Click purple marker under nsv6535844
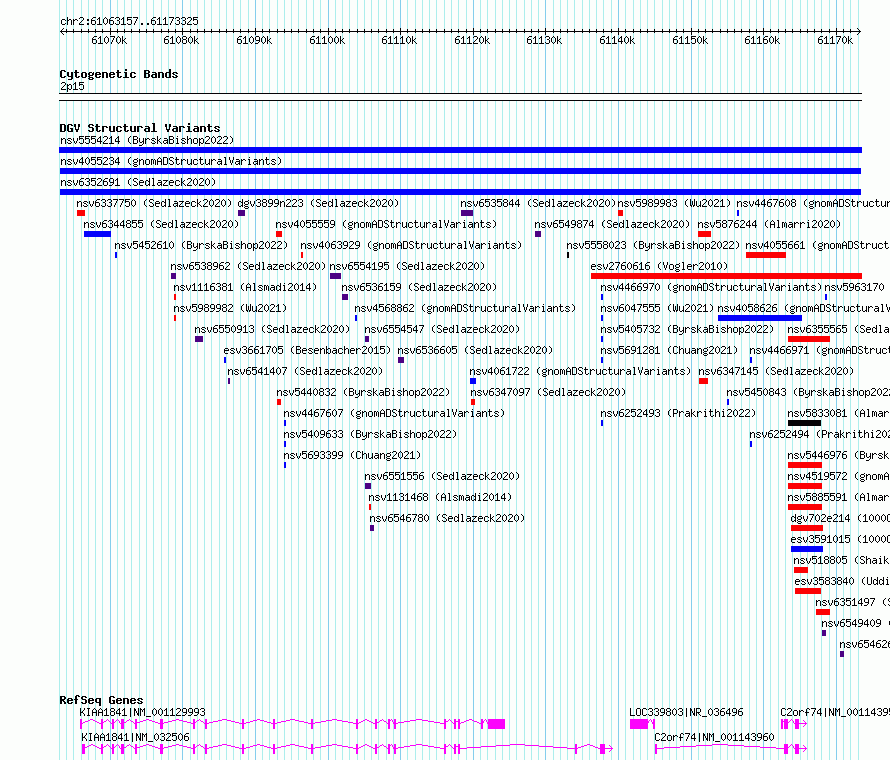Viewport: 890px width, 760px height. [467, 213]
